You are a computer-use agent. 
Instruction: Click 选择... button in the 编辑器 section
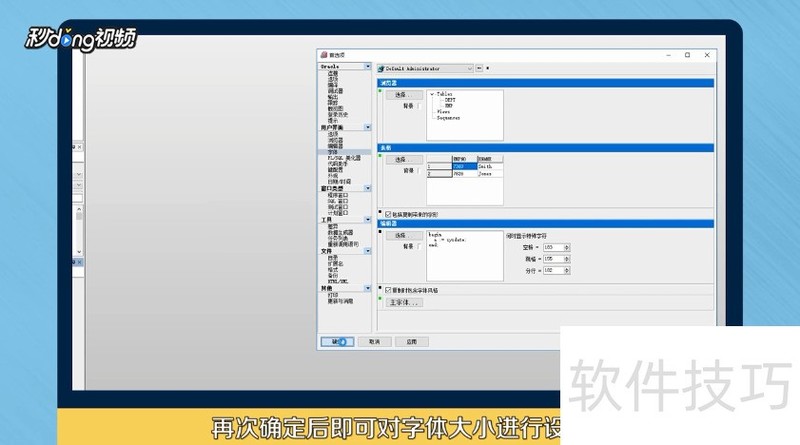pos(404,236)
